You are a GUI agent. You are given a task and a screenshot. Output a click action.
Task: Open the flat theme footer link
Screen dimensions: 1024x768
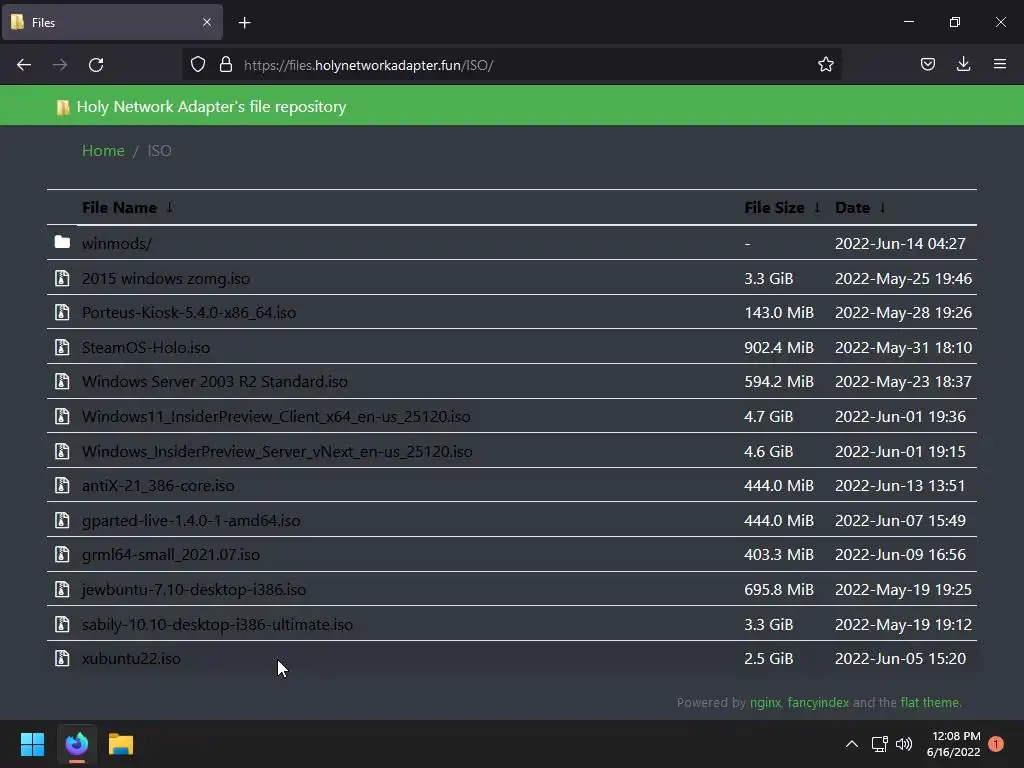[x=930, y=703]
